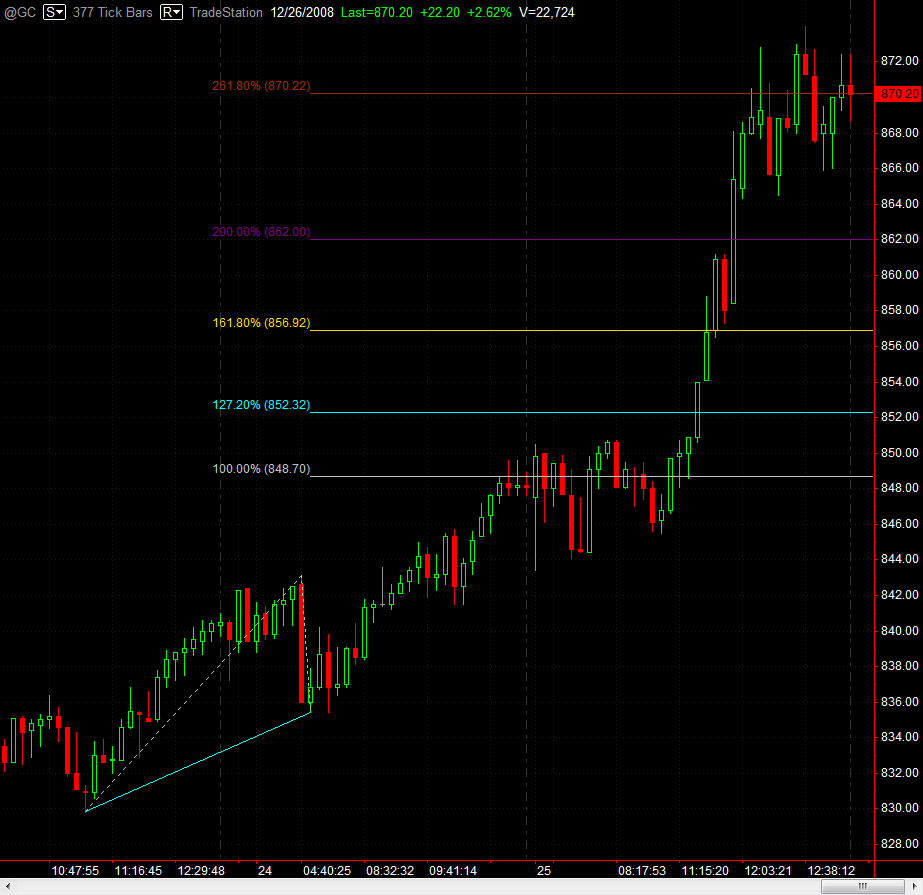Click the 12:03:21 time axis label

pyautogui.click(x=768, y=870)
